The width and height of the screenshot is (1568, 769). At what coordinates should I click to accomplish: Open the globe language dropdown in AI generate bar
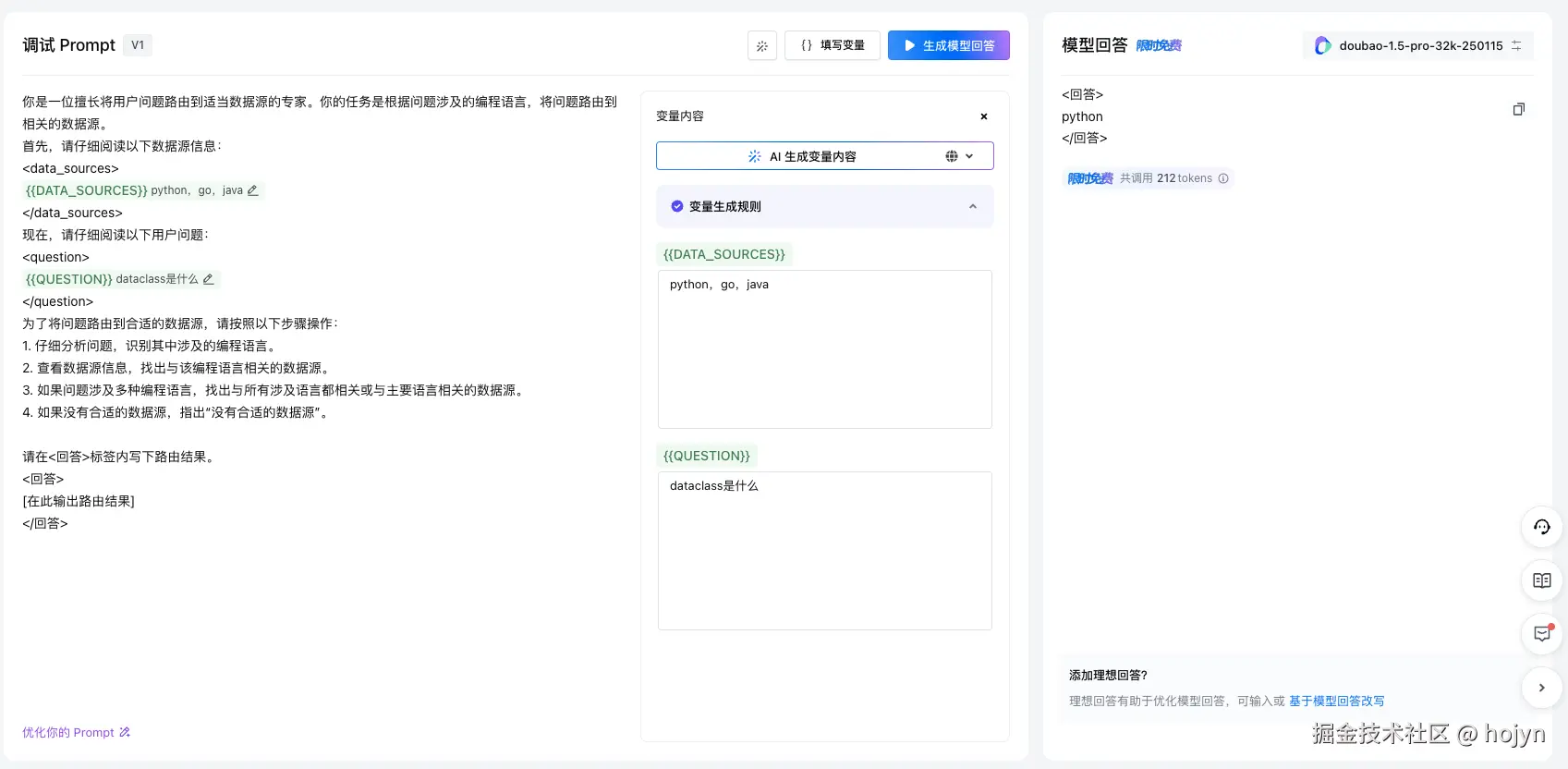959,156
